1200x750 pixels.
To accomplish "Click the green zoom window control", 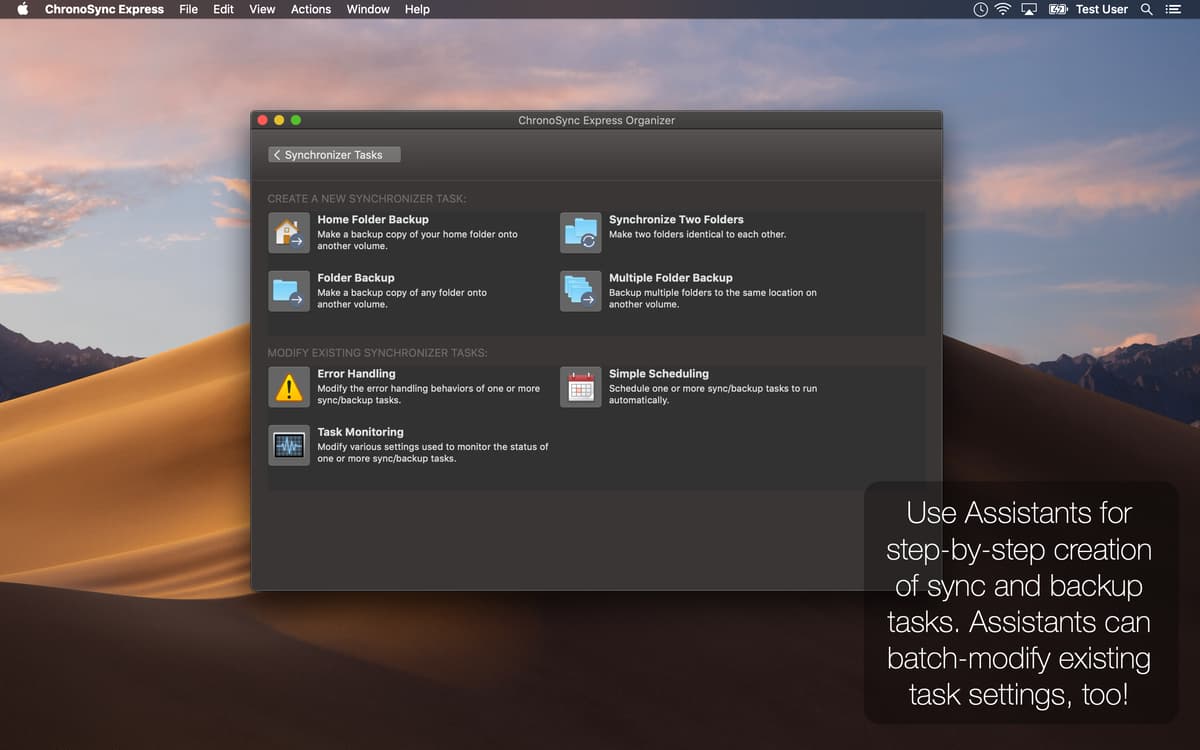I will coord(295,119).
